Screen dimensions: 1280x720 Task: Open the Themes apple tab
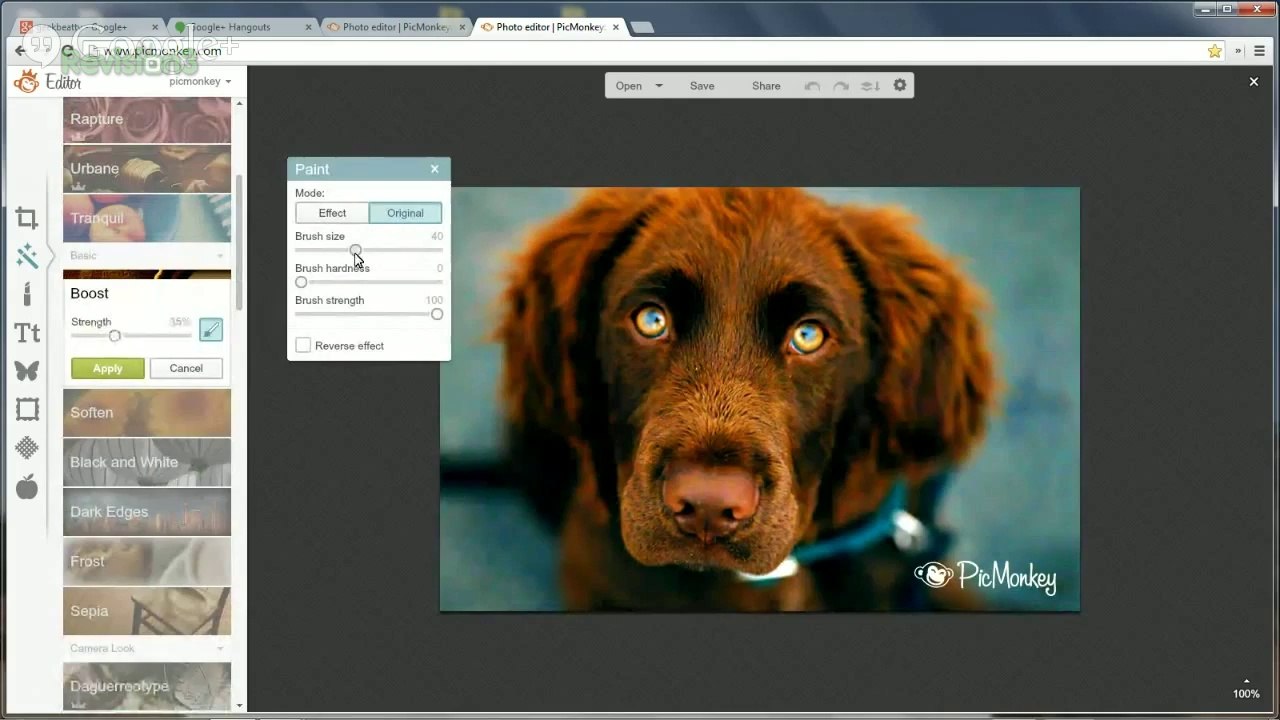27,487
